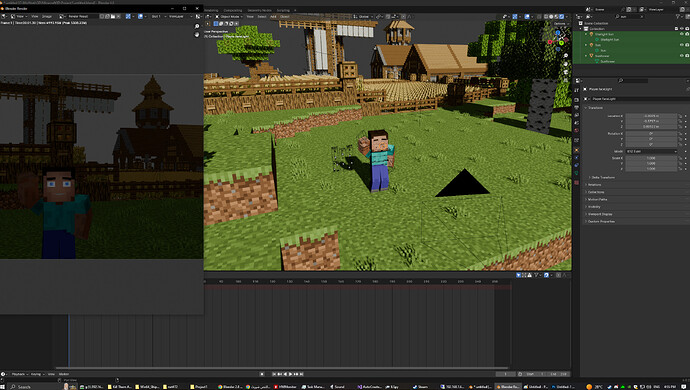The width and height of the screenshot is (690, 390).
Task: Switch to the Scripting workspace tab
Action: 283,10
